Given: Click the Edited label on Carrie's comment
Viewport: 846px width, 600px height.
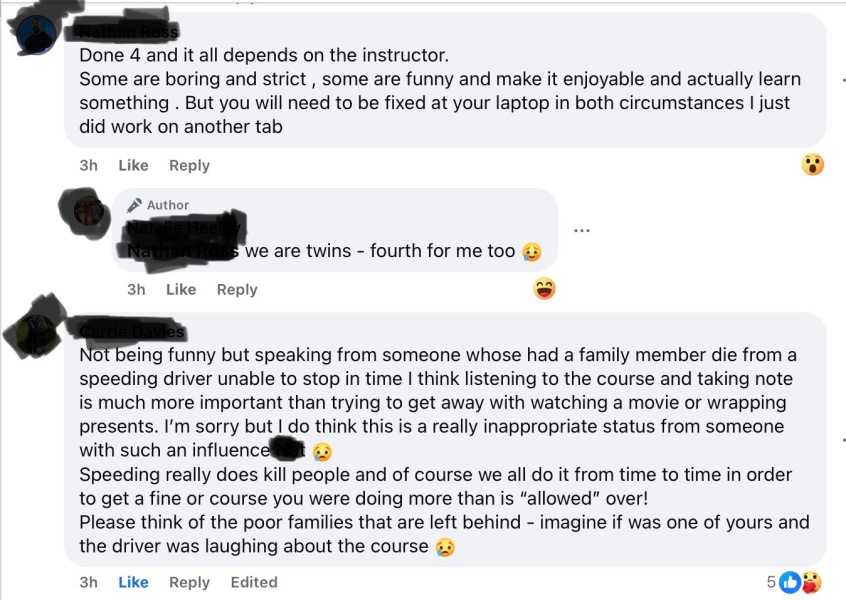Looking at the screenshot, I should coord(254,581).
